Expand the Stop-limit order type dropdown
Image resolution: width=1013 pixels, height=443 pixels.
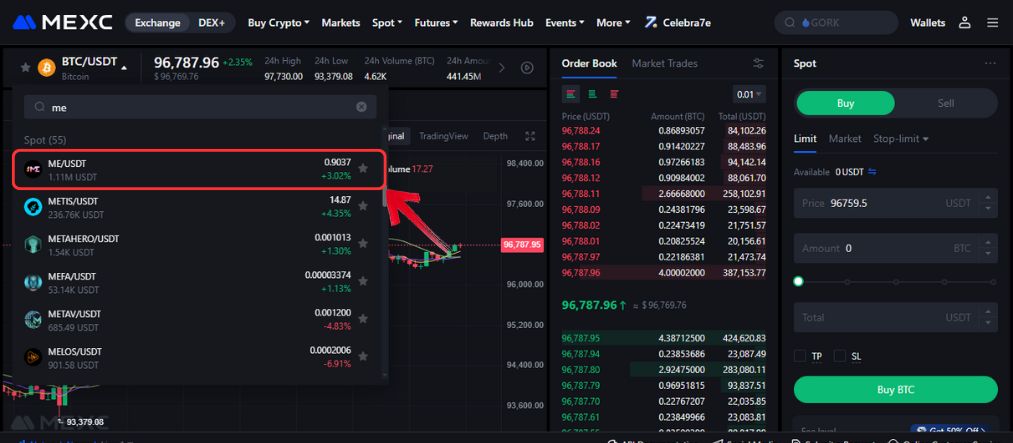tap(901, 138)
